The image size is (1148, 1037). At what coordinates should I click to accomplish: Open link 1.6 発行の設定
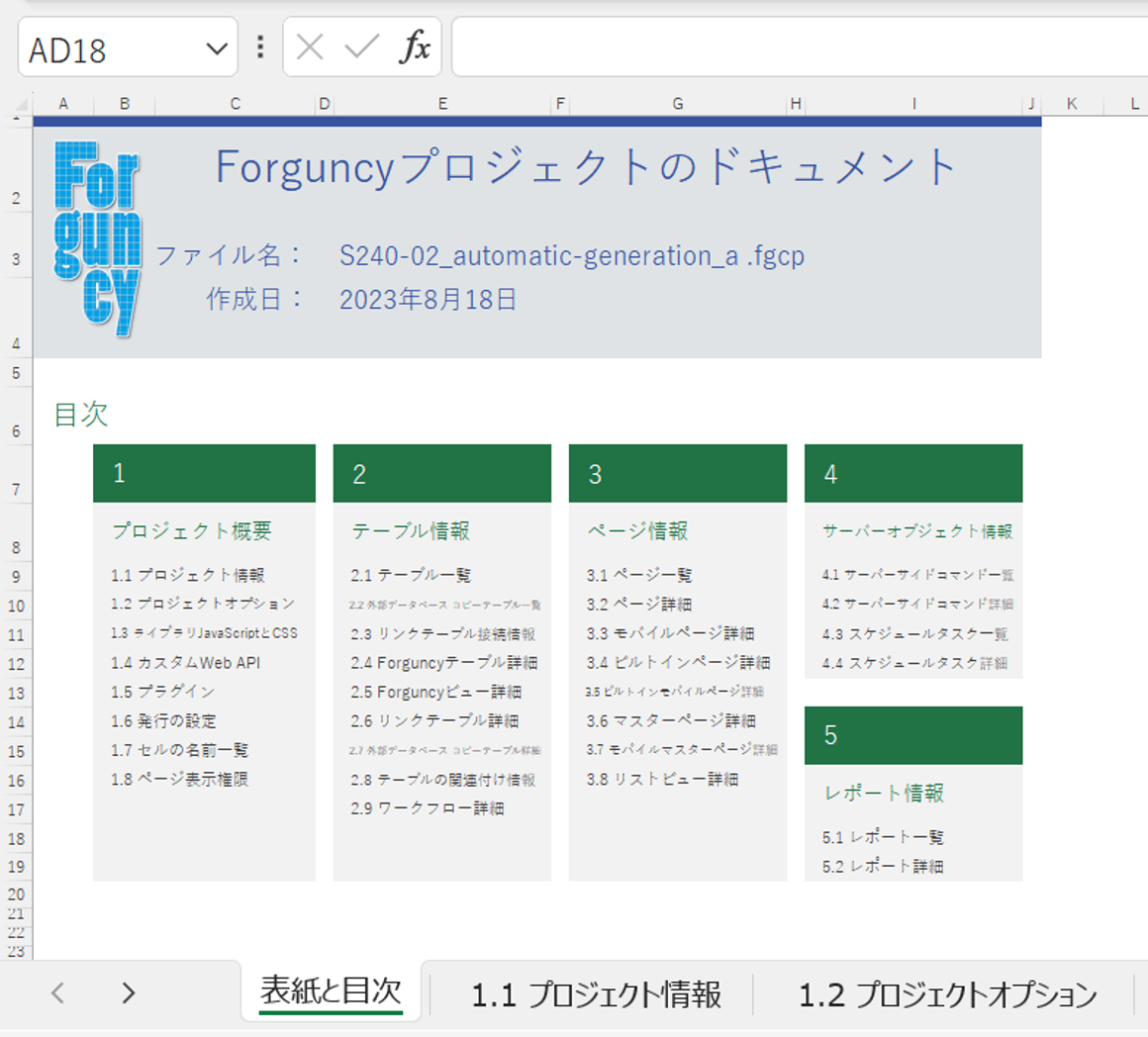(163, 720)
